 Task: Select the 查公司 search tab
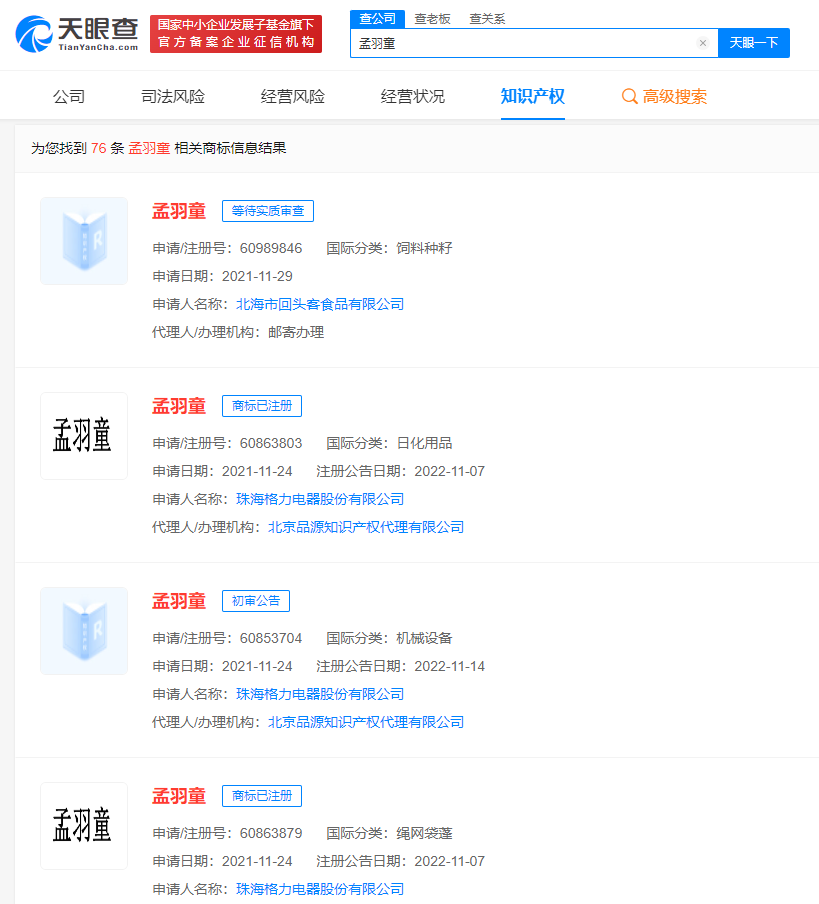click(378, 19)
